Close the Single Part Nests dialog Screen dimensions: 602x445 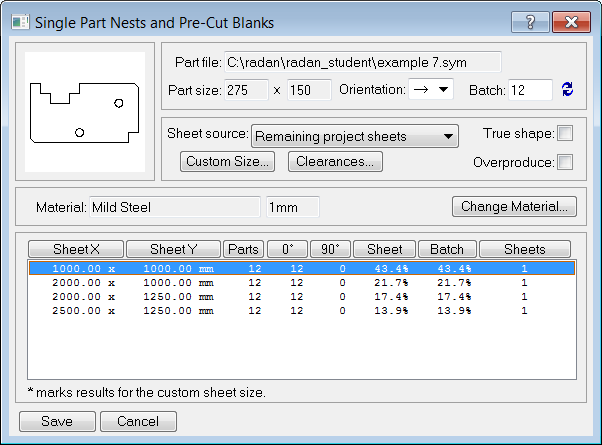(x=571, y=22)
